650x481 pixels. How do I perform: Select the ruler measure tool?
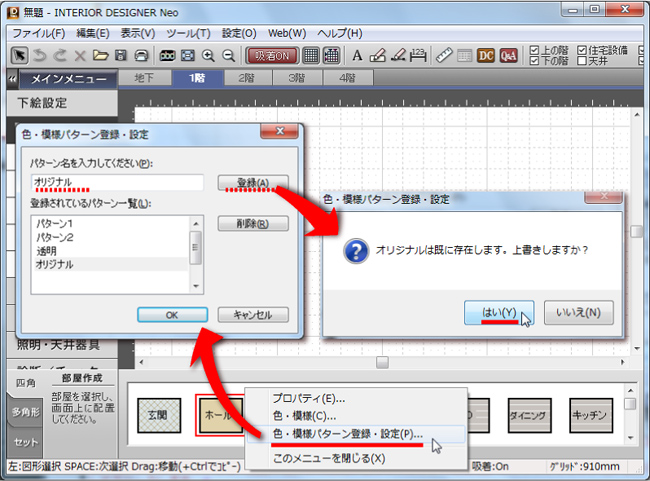coord(444,55)
